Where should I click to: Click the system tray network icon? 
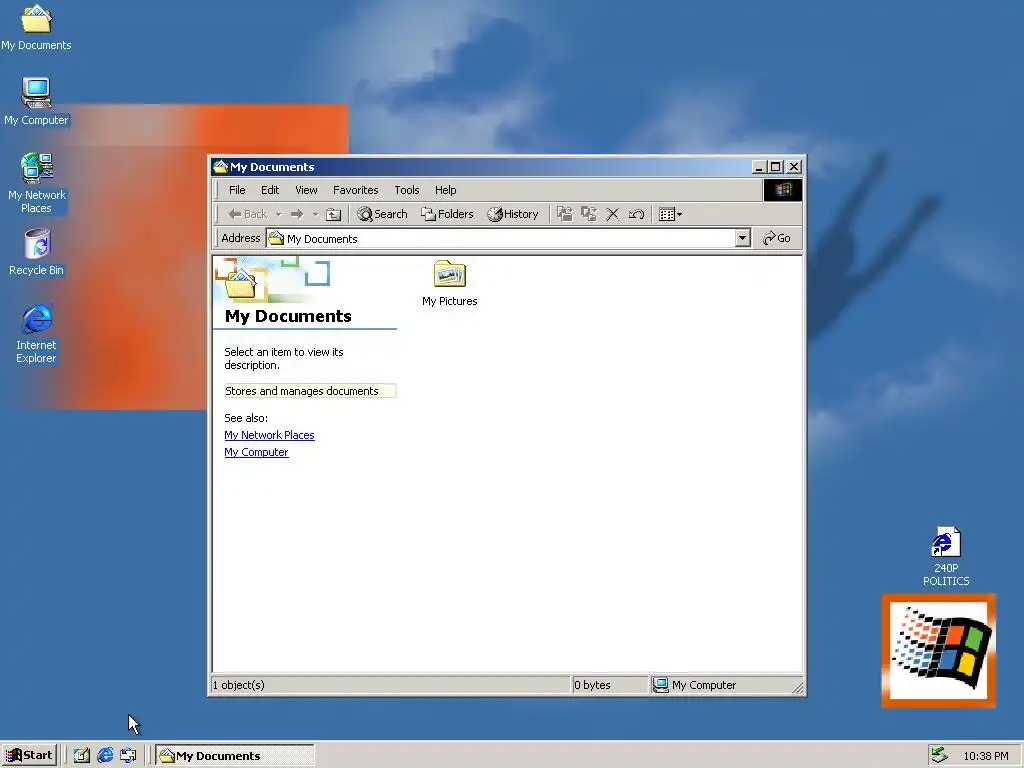pos(939,755)
